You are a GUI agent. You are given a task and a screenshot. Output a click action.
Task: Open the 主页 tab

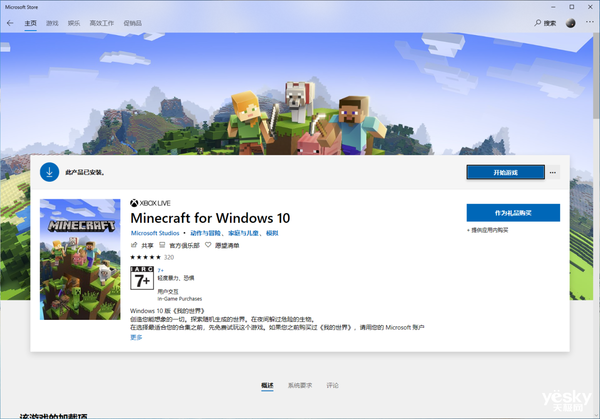coord(30,23)
